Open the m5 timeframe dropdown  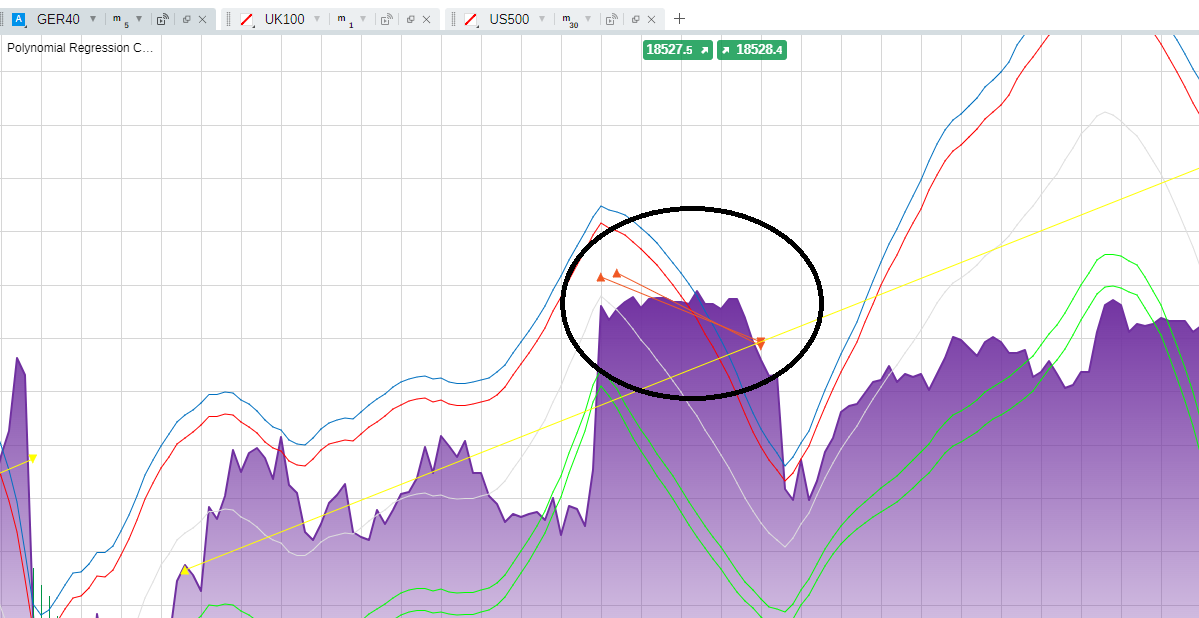coord(138,19)
